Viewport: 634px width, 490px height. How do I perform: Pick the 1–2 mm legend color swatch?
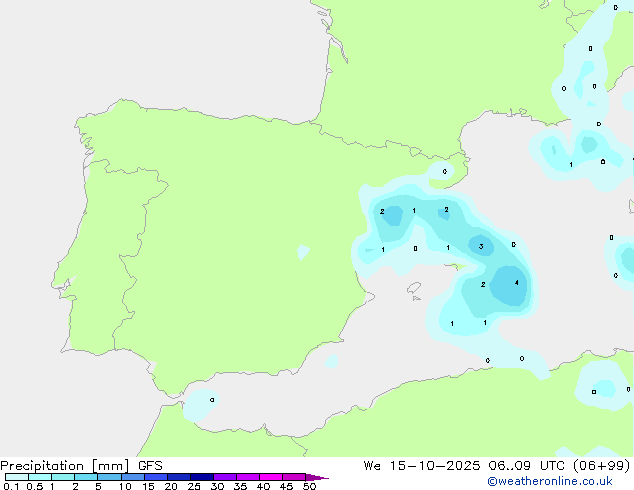coord(63,477)
